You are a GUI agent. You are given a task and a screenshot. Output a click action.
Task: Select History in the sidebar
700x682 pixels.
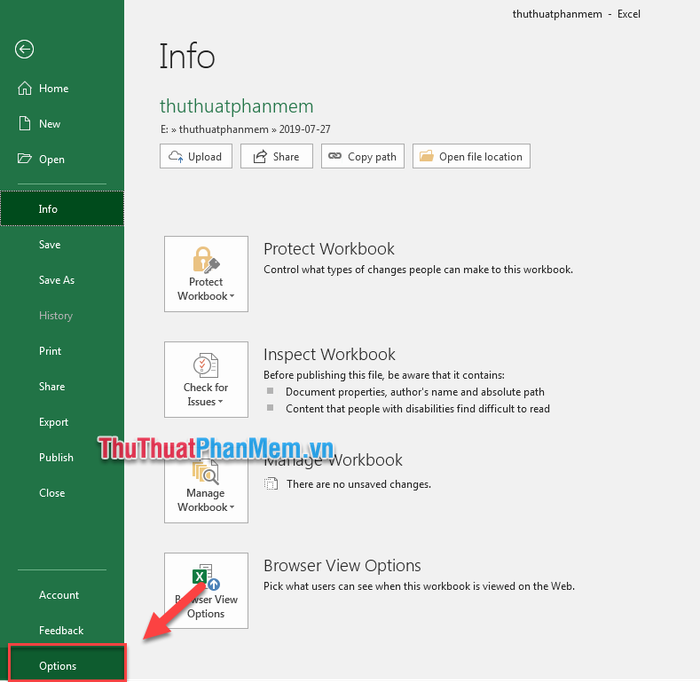click(62, 316)
